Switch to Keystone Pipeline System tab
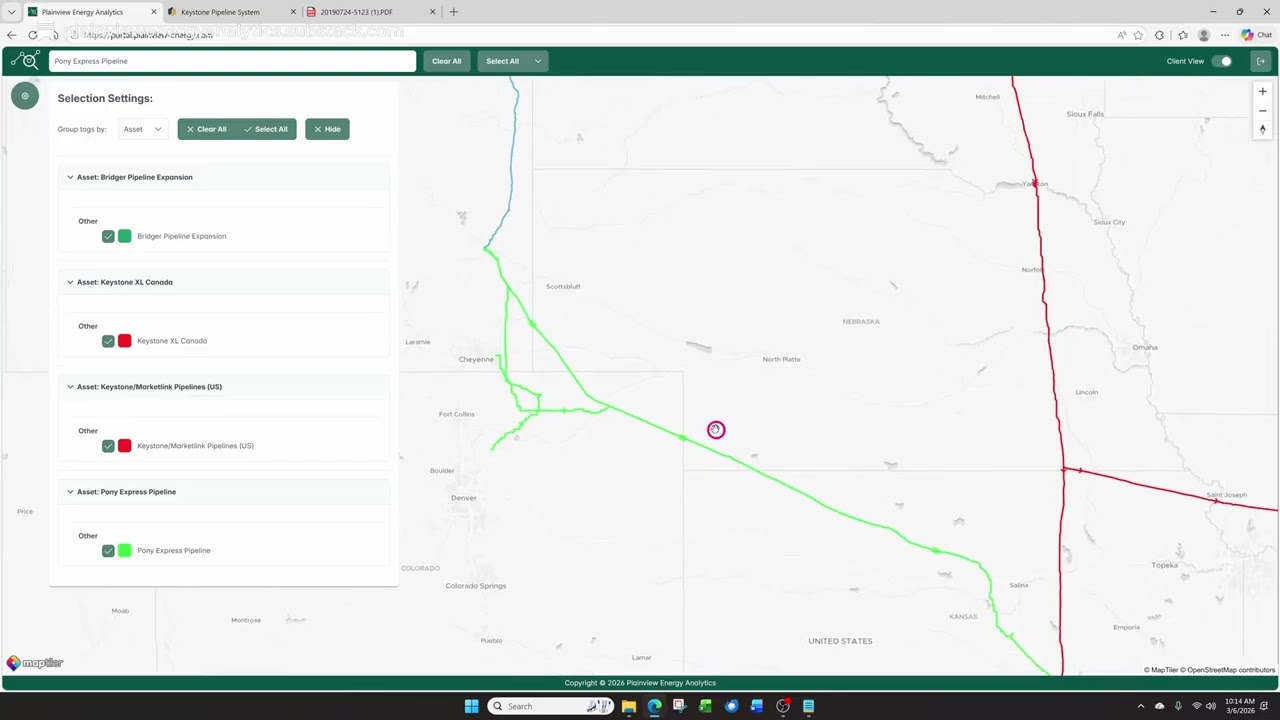This screenshot has height=720, width=1280. pos(230,12)
